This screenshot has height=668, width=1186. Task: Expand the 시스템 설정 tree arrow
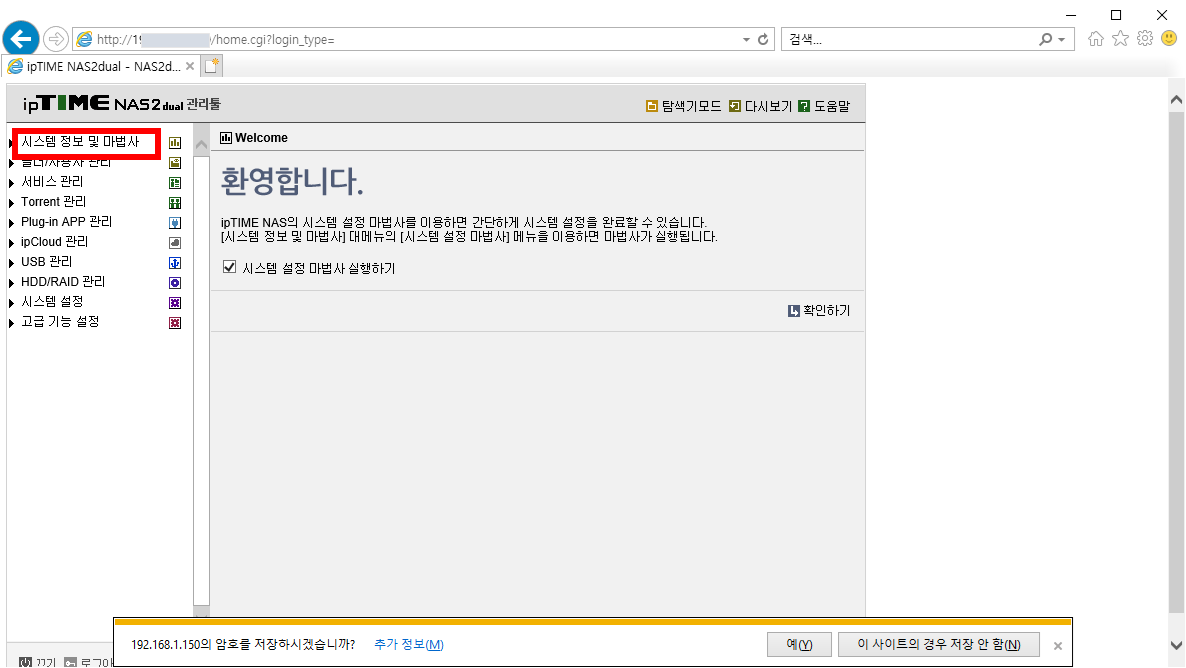11,303
